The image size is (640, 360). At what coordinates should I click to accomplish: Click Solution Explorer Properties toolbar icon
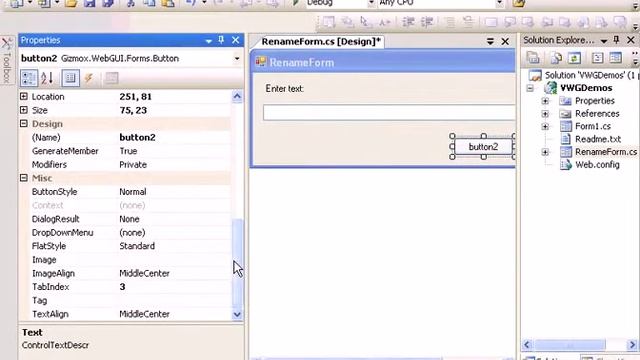click(x=533, y=58)
